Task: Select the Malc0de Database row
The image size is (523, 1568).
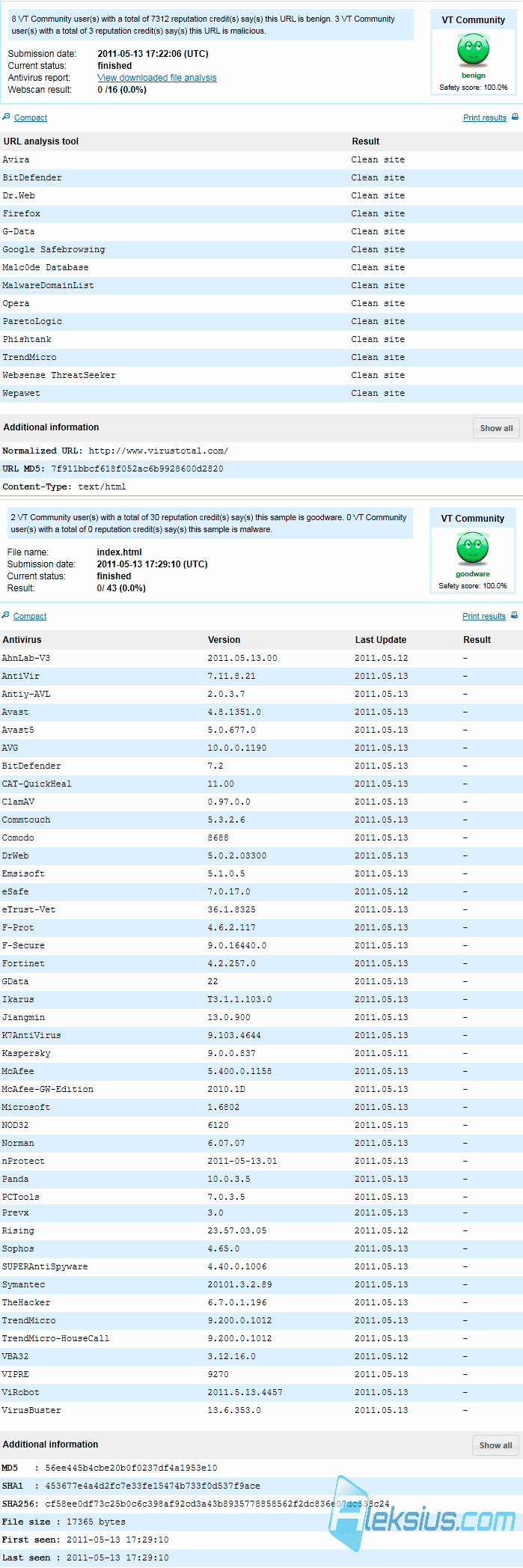Action: tap(261, 267)
